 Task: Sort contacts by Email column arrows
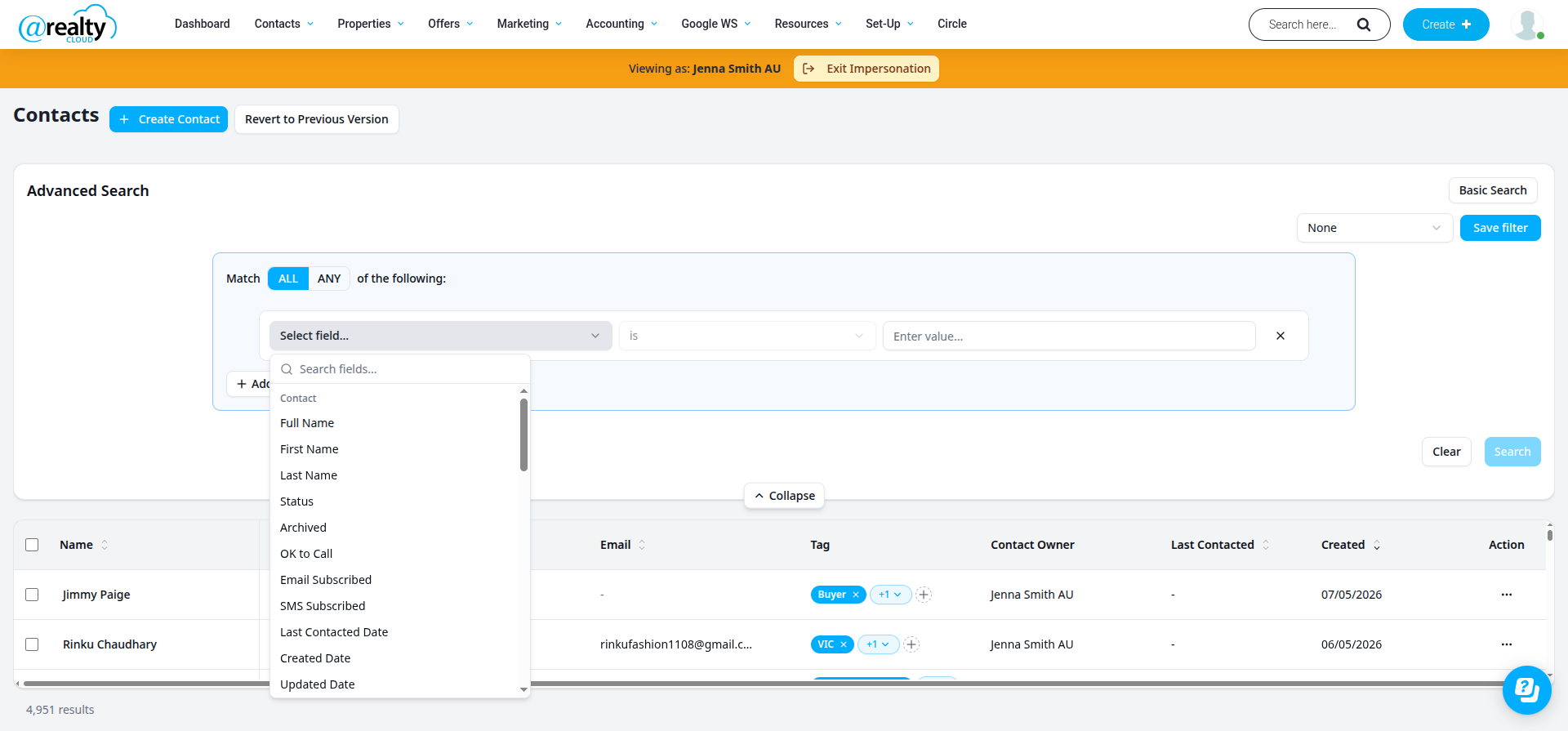click(642, 545)
